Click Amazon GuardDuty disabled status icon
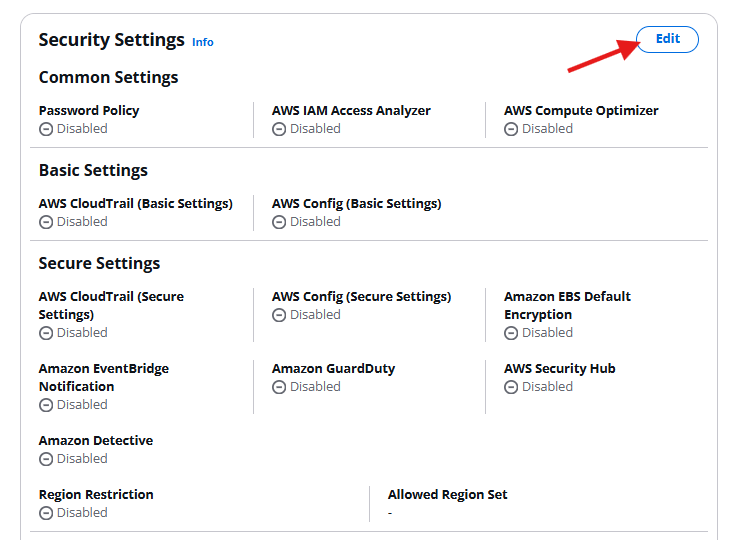Image resolution: width=754 pixels, height=540 pixels. point(279,387)
